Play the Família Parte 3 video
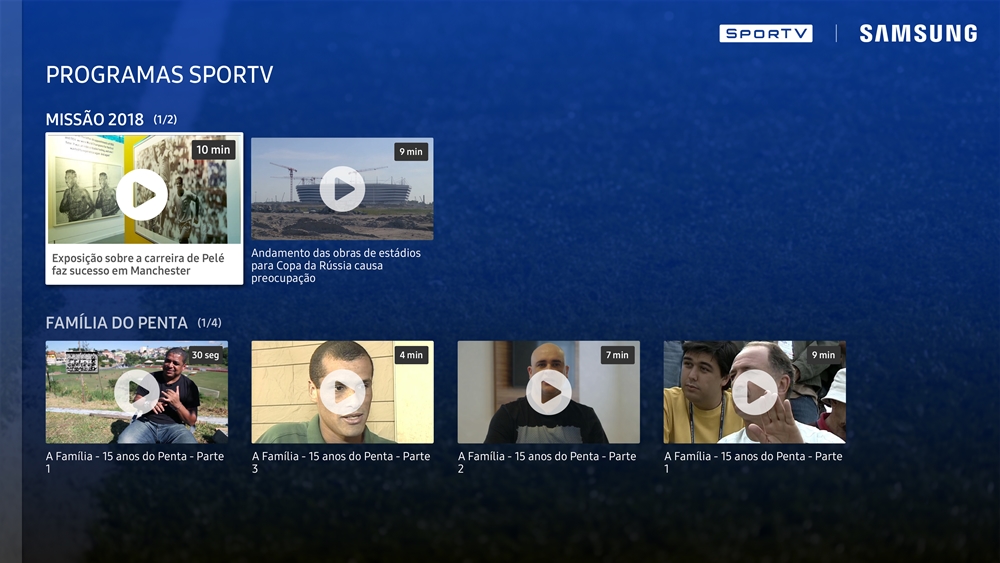Screen dimensions: 1000x563 pos(342,392)
